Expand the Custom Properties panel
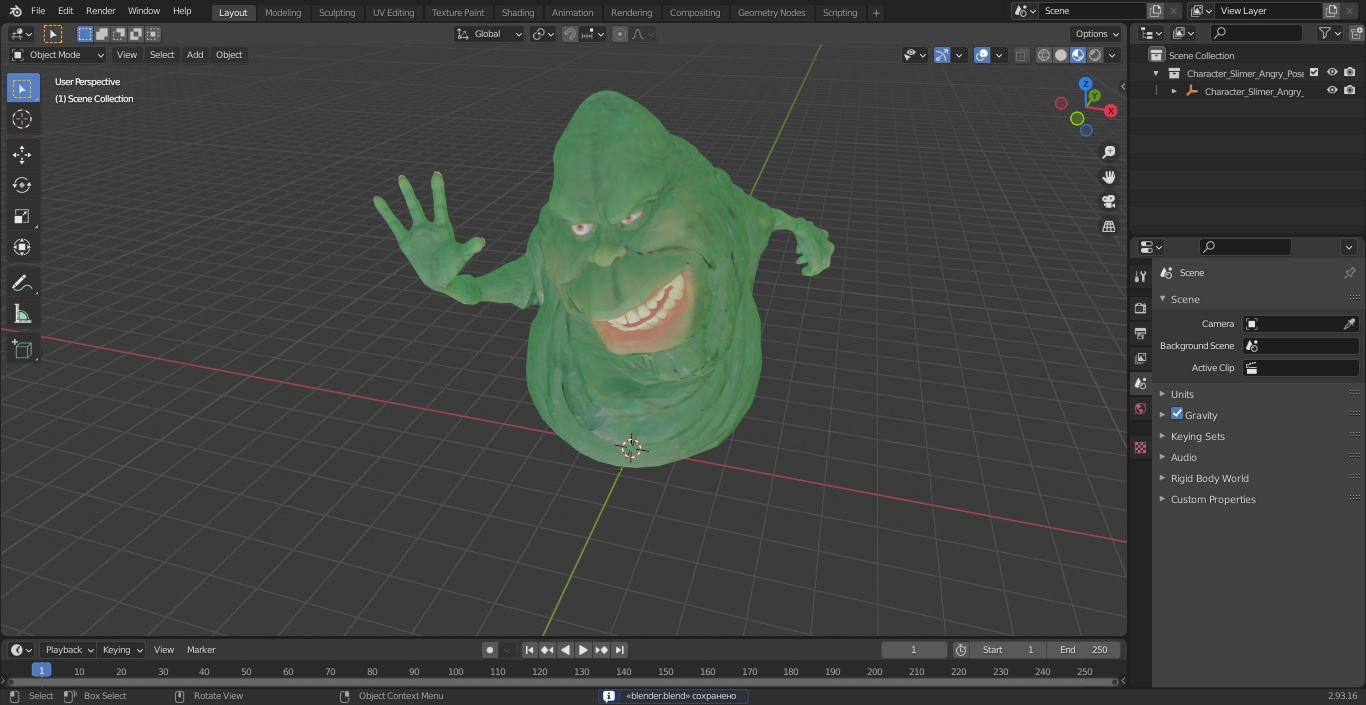This screenshot has width=1366, height=705. [1213, 499]
